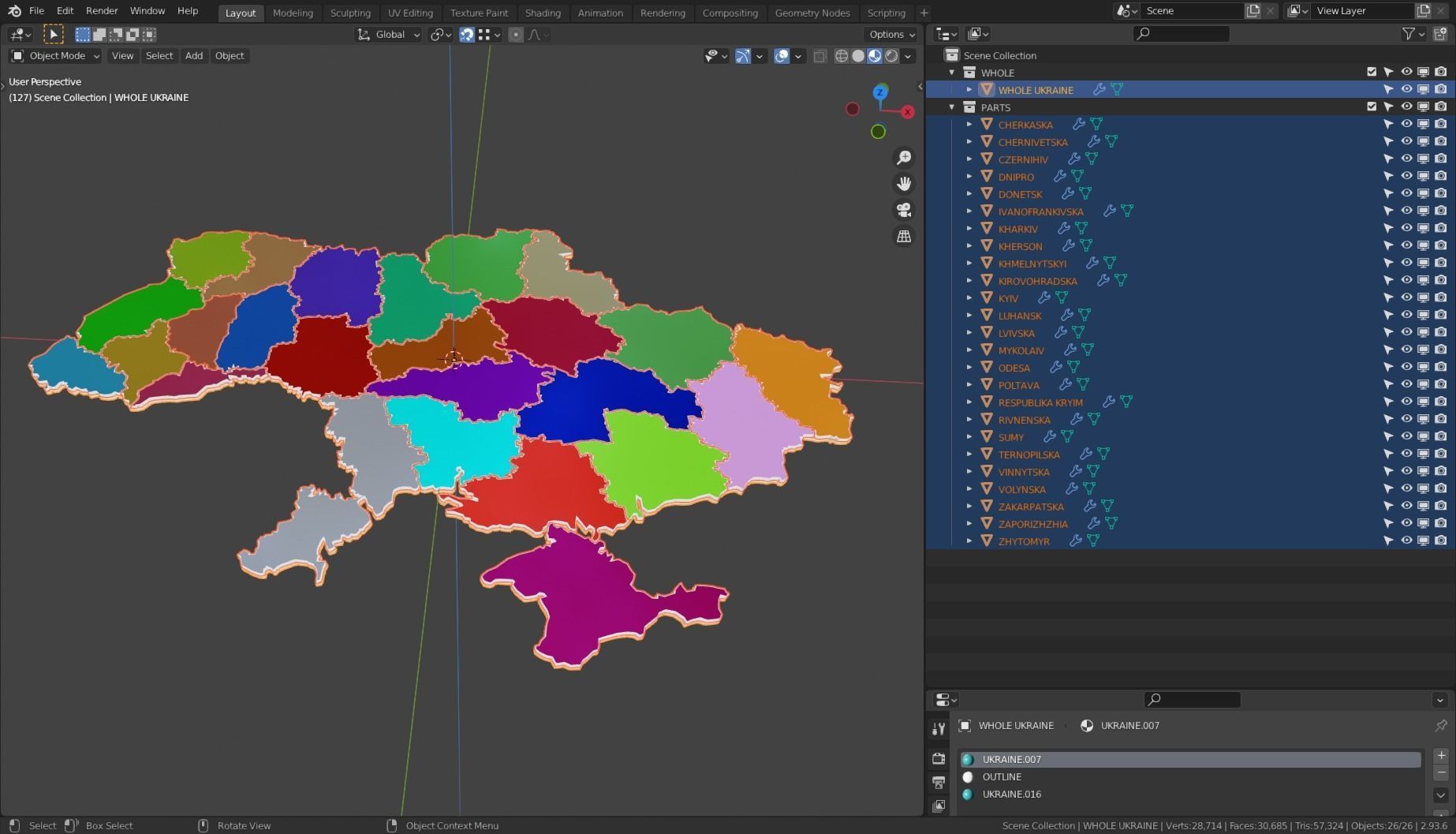Open the Object Mode dropdown
Screen dimensions: 1456x834
click(x=55, y=56)
